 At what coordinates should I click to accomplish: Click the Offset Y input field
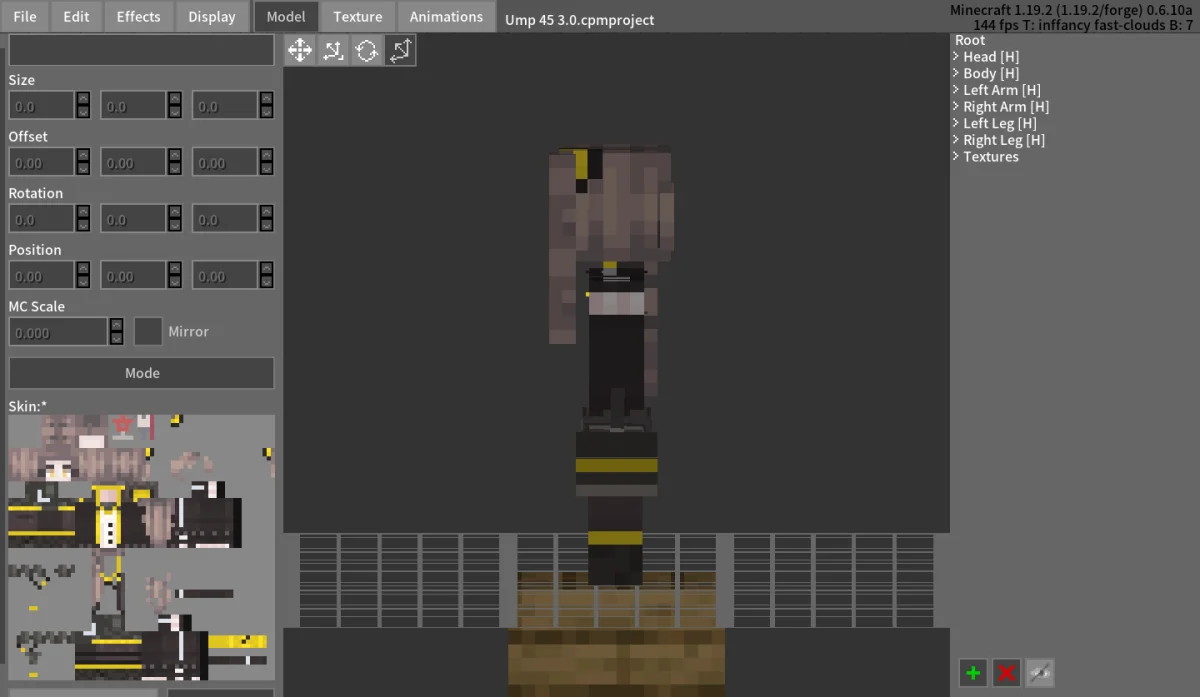tap(133, 162)
